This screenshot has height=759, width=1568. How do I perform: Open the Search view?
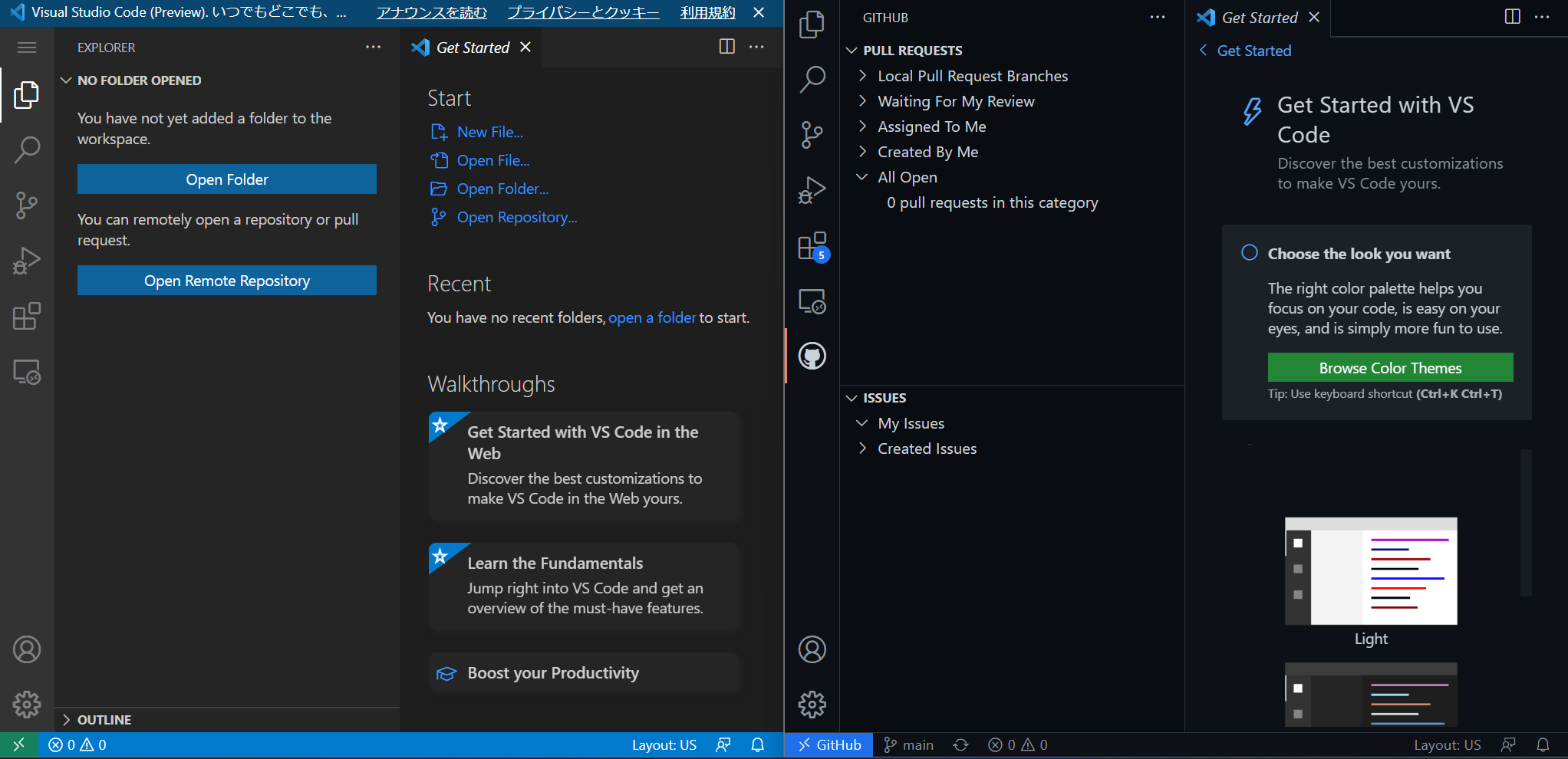coord(27,150)
